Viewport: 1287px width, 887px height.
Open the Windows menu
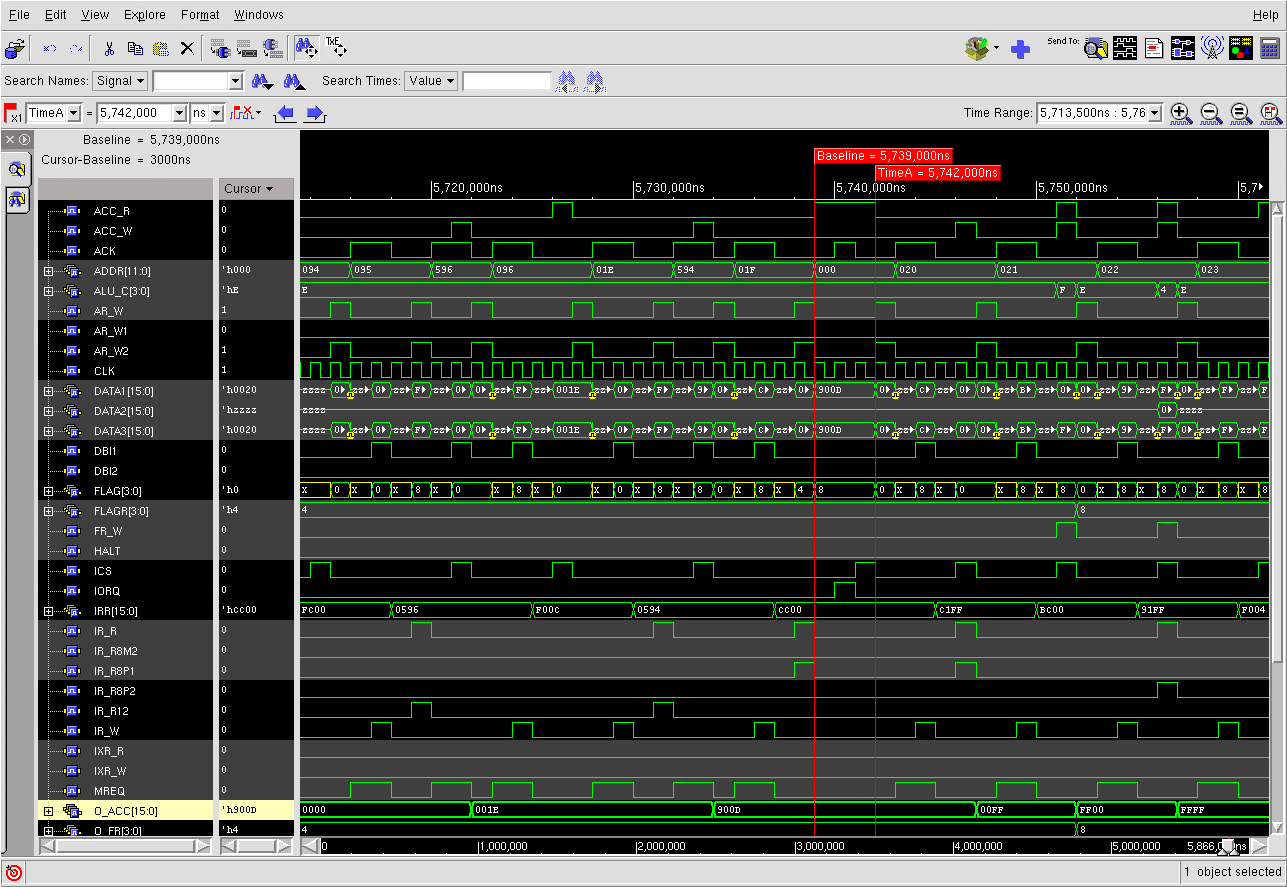259,15
